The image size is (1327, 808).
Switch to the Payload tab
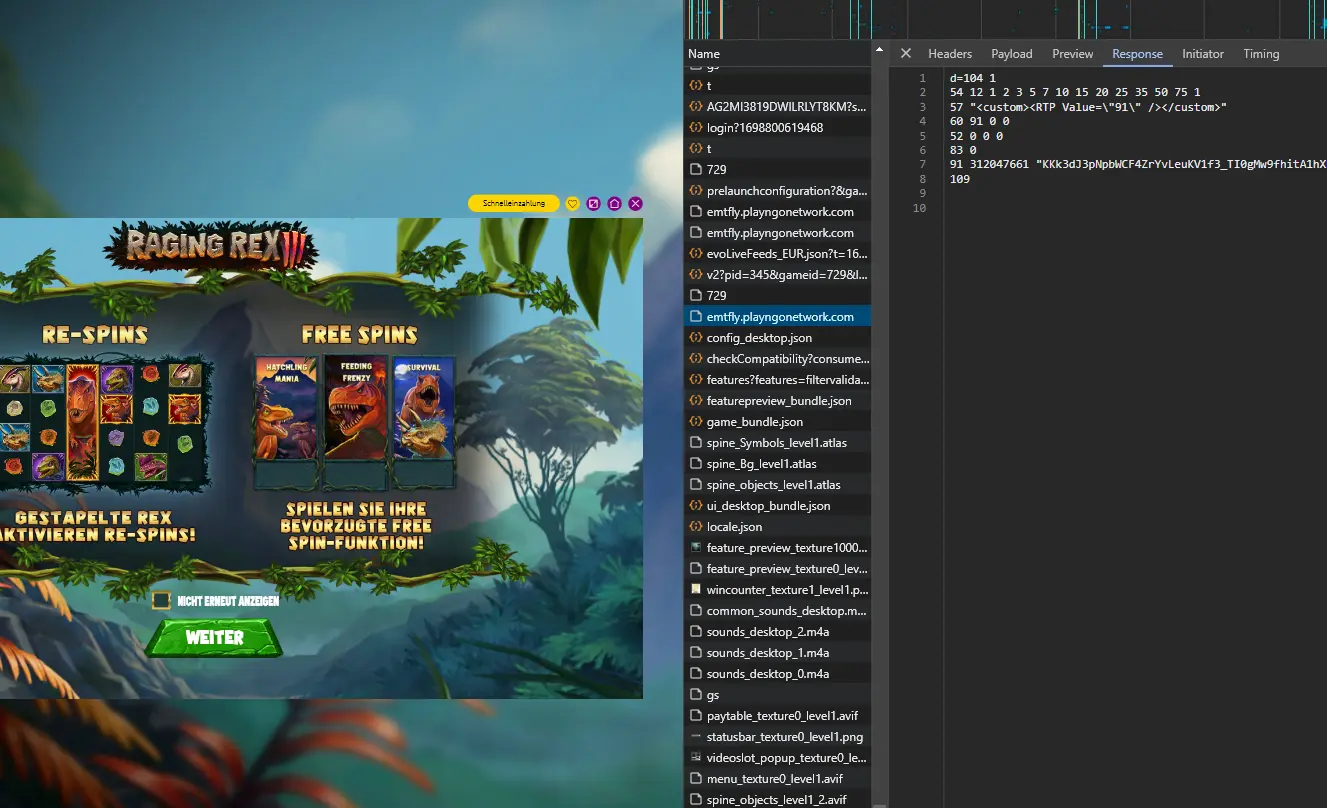1012,54
